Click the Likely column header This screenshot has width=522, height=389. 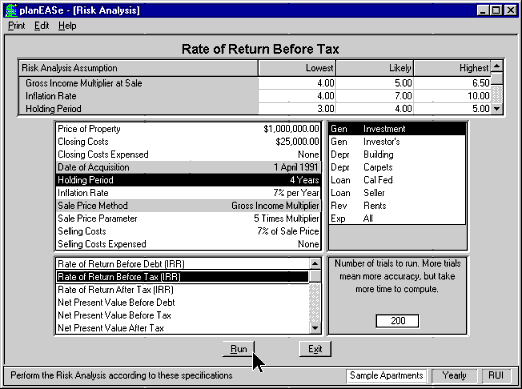(375, 68)
